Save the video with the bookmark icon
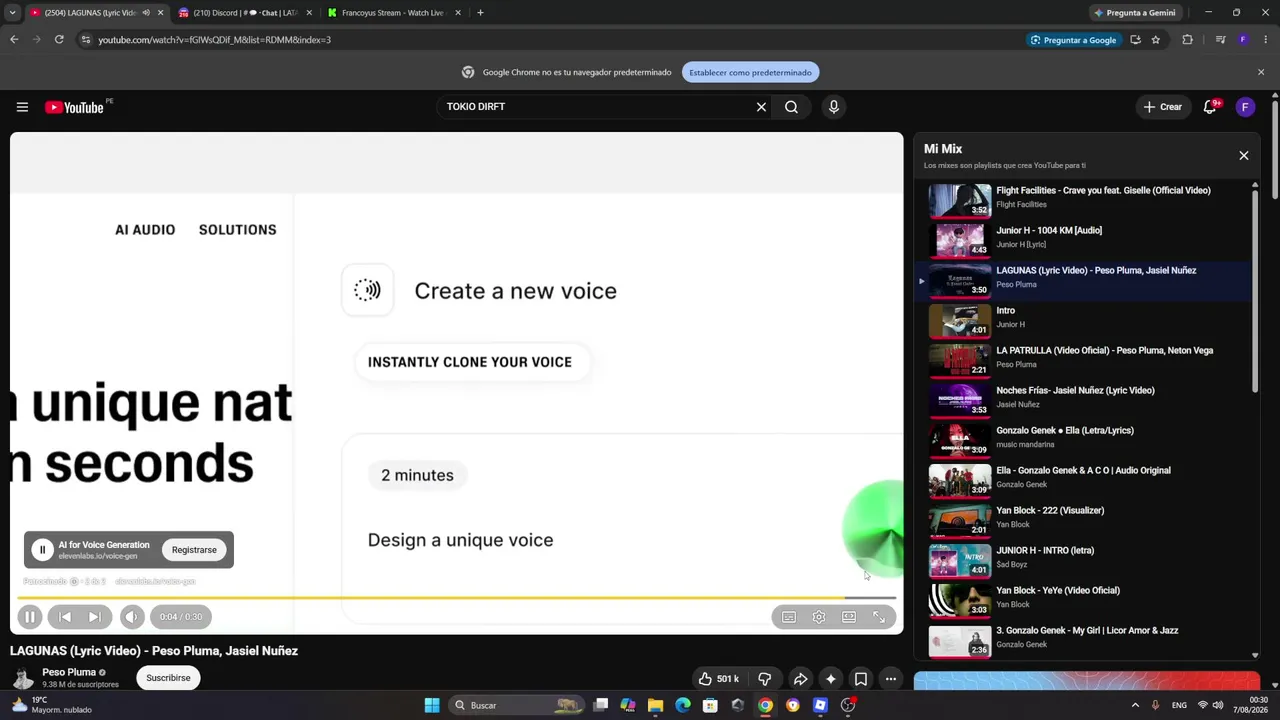 (860, 679)
